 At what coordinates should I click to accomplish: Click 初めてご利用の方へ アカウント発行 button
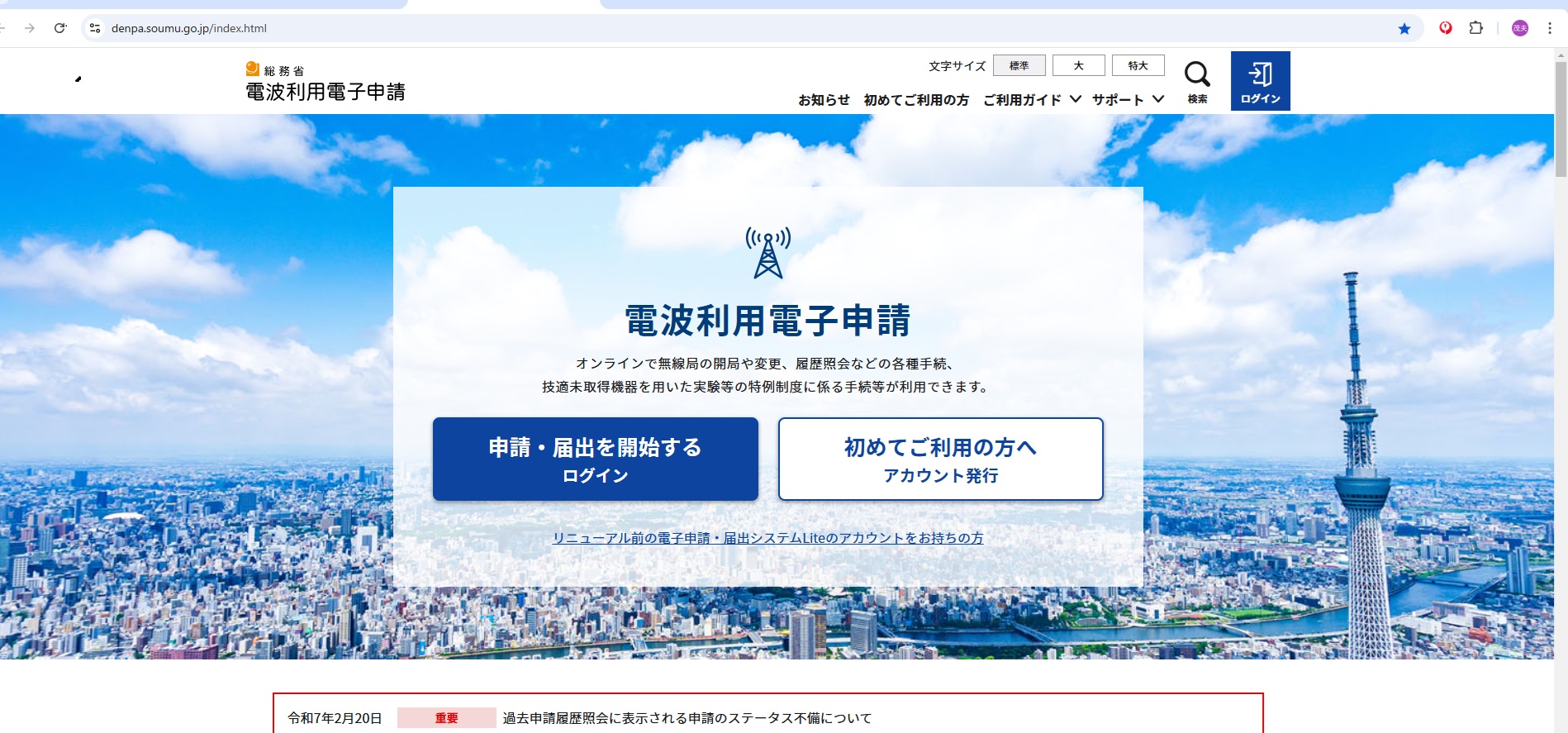[940, 459]
